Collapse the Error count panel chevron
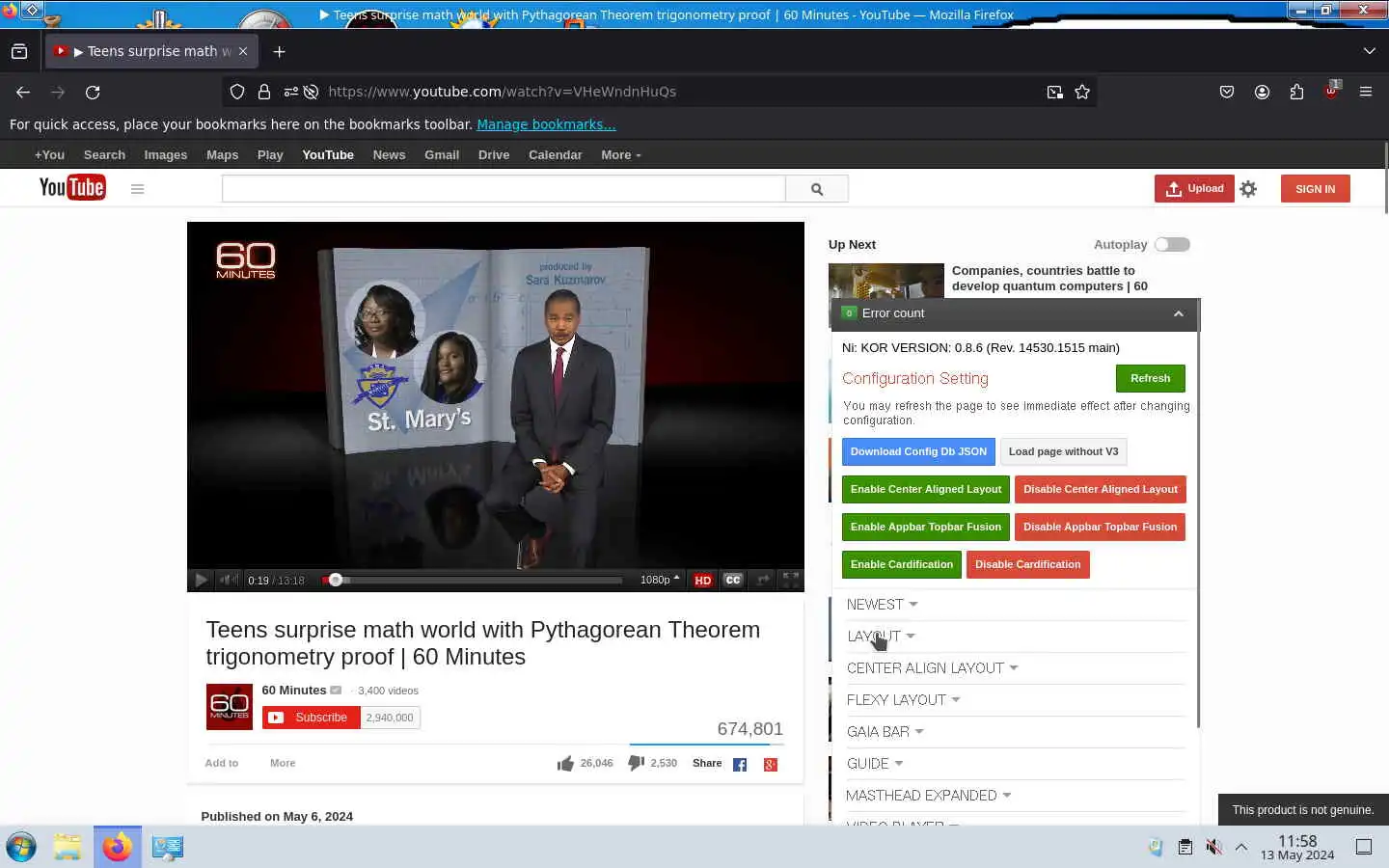 coord(1178,313)
